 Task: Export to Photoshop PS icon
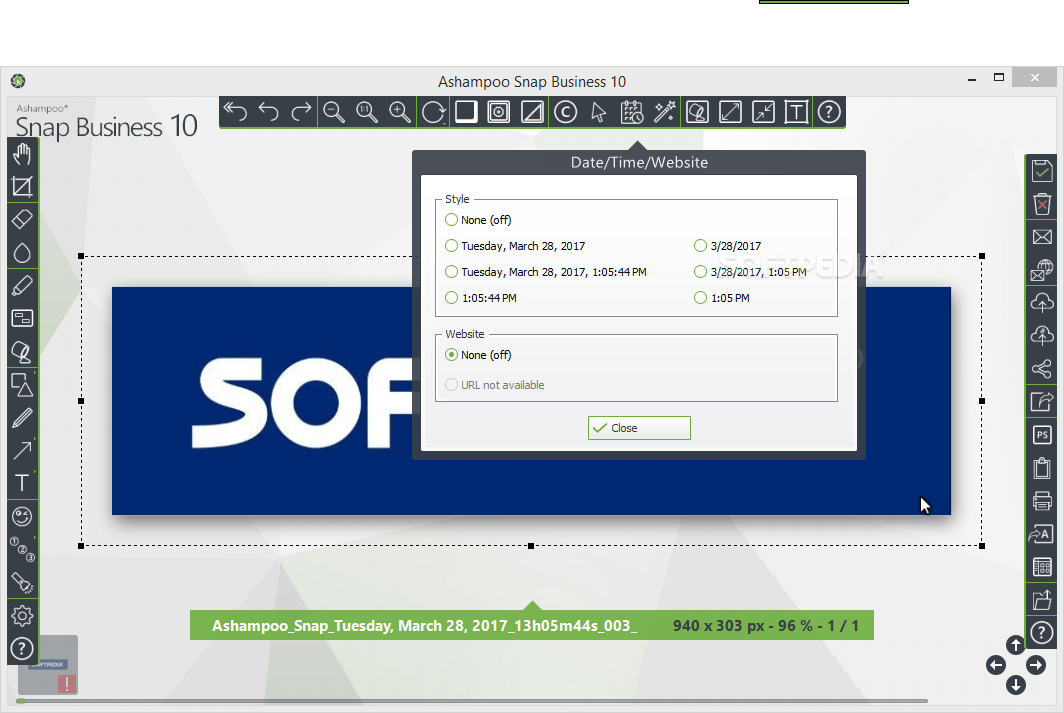pos(1042,435)
